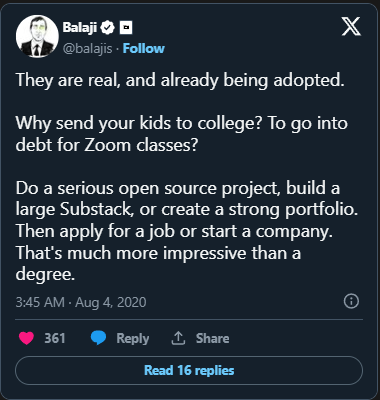Click the info circle icon
Viewport: 380px width, 400px height.
[351, 301]
